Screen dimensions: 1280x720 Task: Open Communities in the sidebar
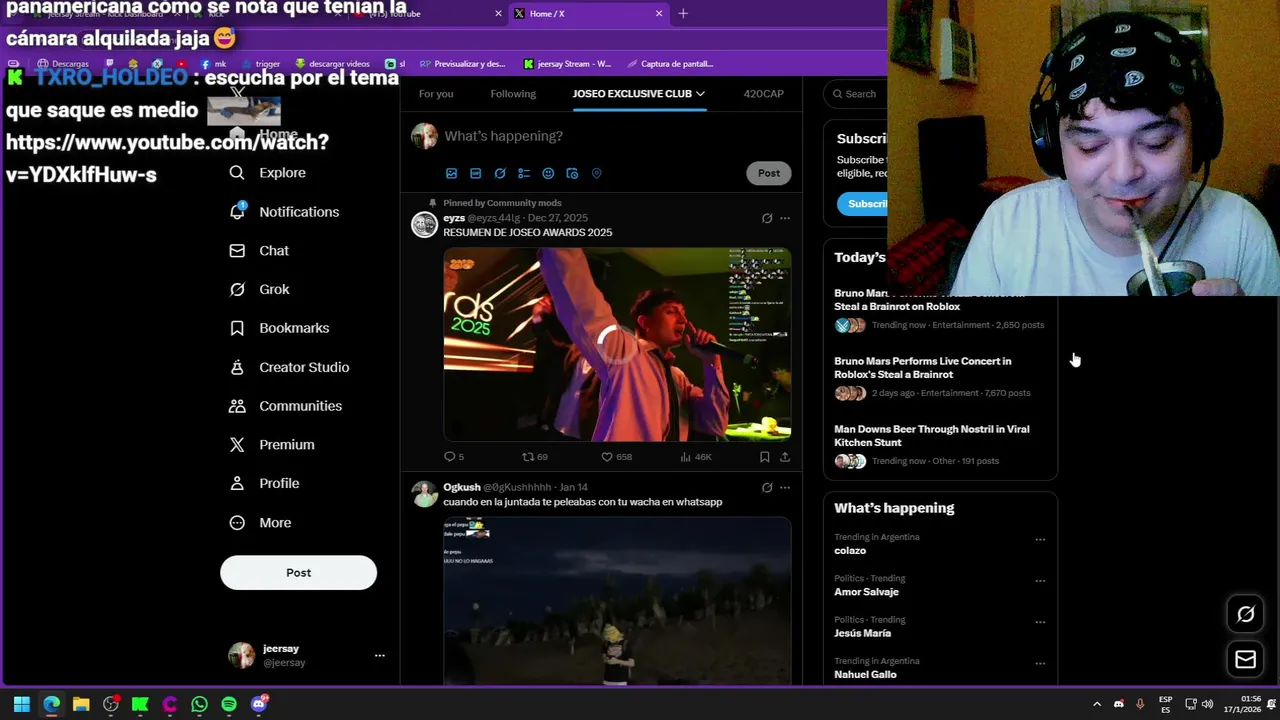pyautogui.click(x=285, y=406)
